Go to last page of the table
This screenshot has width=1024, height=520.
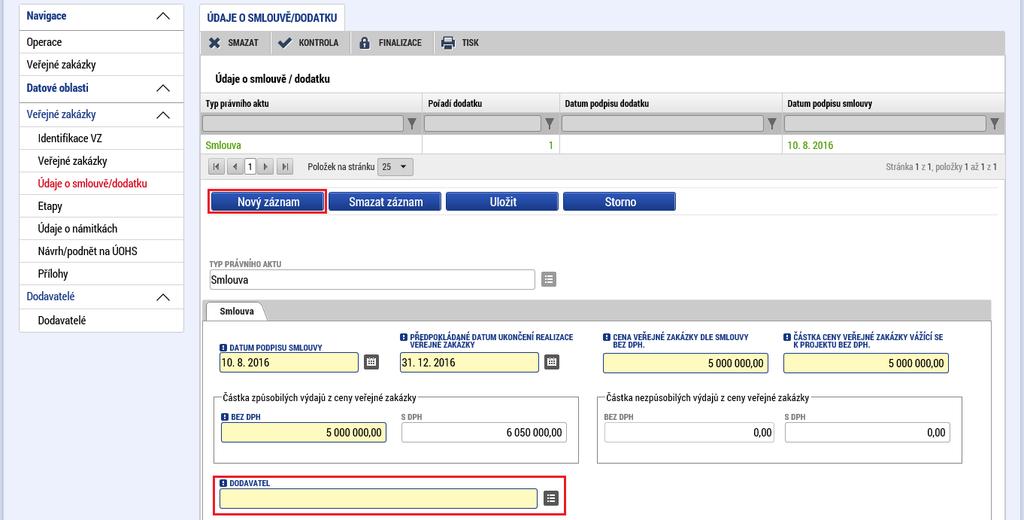tap(284, 167)
